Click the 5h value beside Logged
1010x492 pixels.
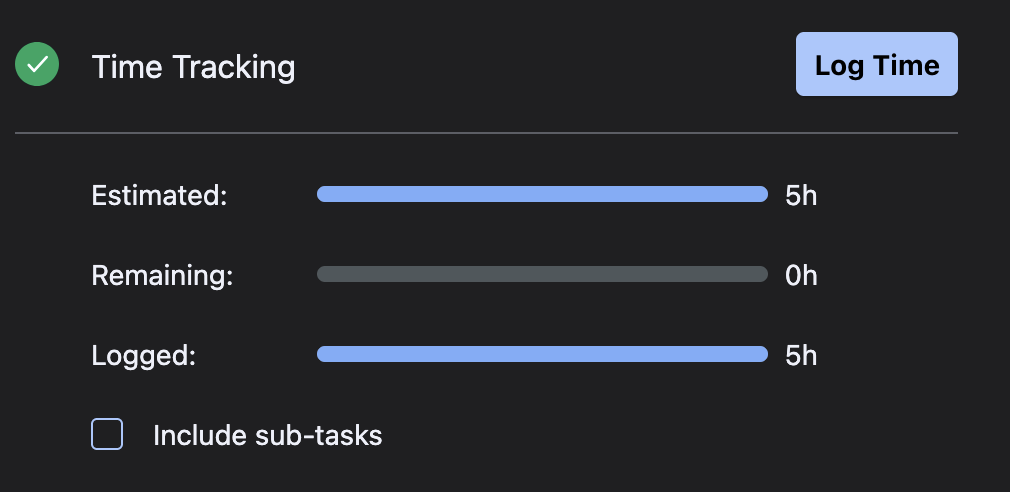tap(801, 355)
